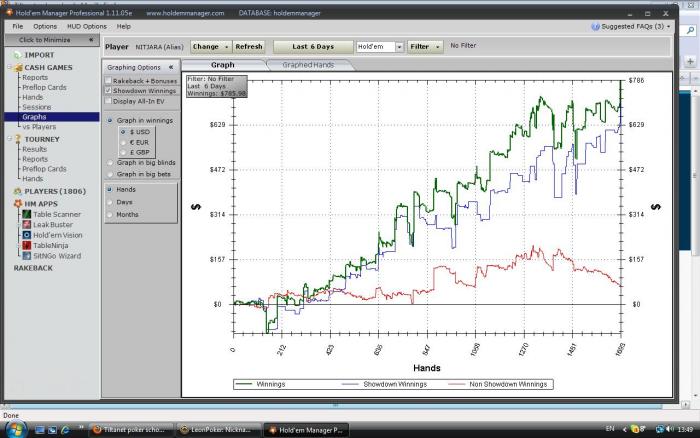Click the Refresh button

[x=249, y=46]
